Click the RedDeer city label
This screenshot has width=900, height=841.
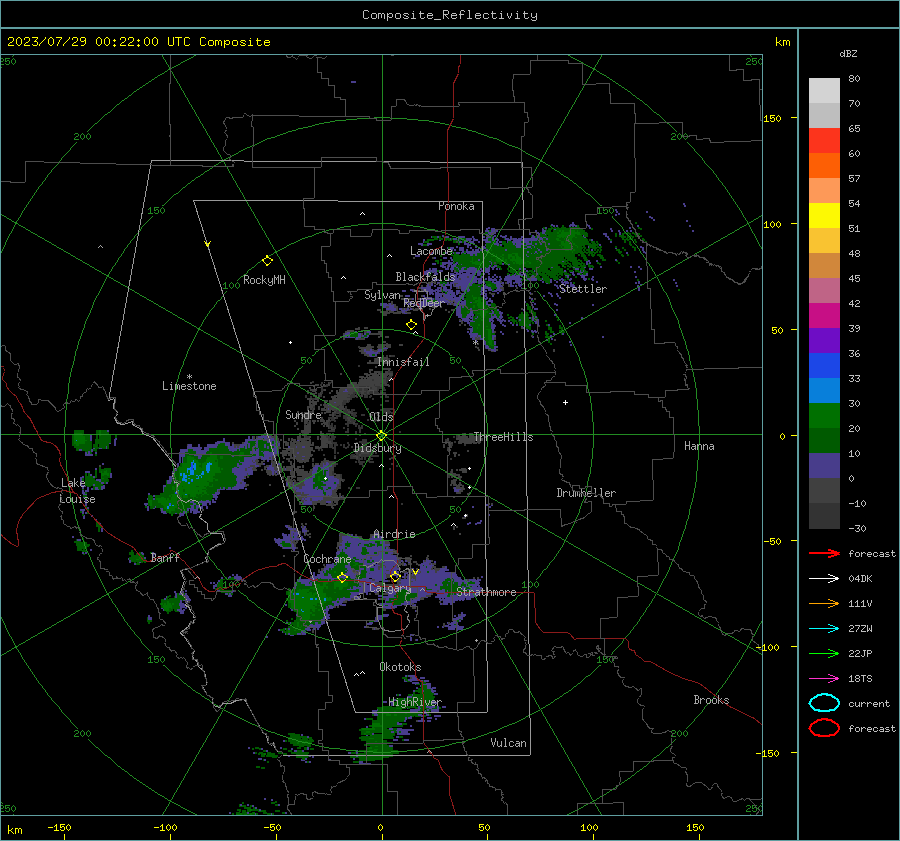coord(424,303)
